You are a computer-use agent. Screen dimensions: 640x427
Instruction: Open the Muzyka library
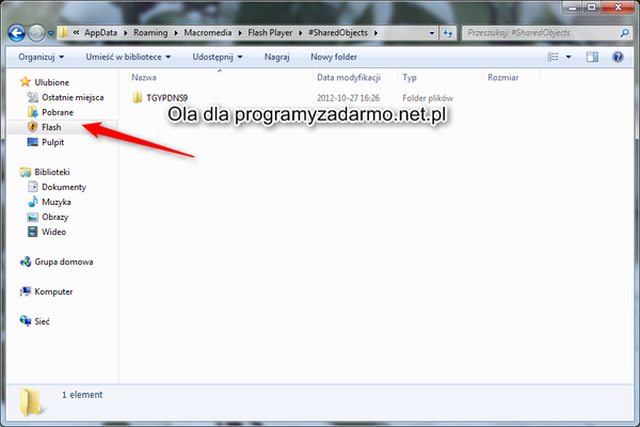[x=58, y=202]
